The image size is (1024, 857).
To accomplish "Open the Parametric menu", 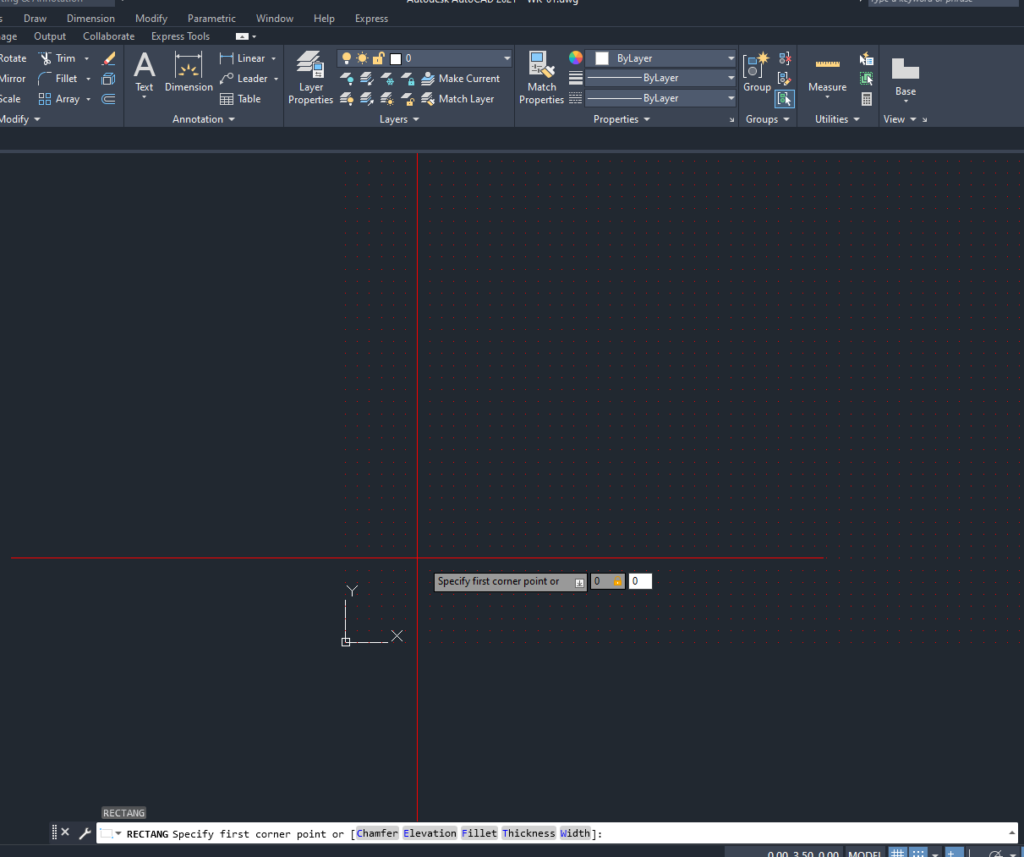I will click(x=212, y=18).
